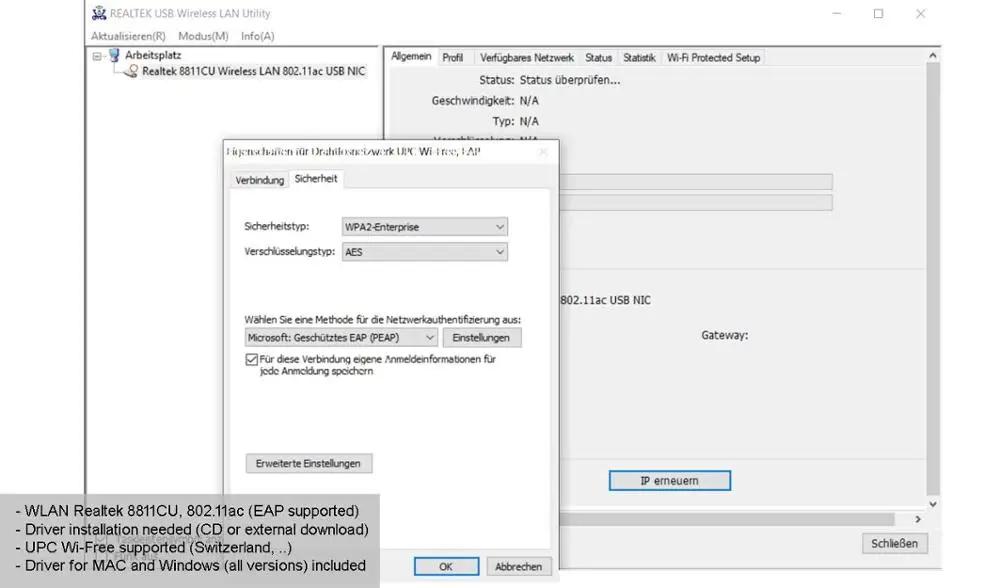Click the vertical scrollbar up arrow
1000x588 pixels.
(x=933, y=56)
